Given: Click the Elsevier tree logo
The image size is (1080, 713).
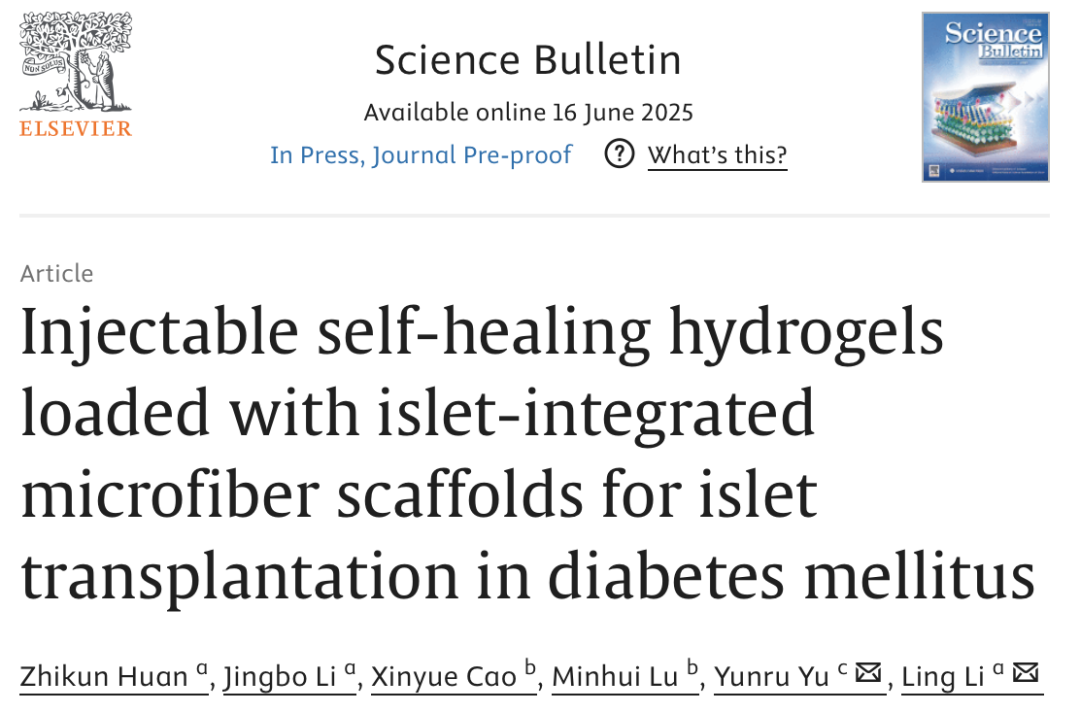Looking at the screenshot, I should click(75, 63).
